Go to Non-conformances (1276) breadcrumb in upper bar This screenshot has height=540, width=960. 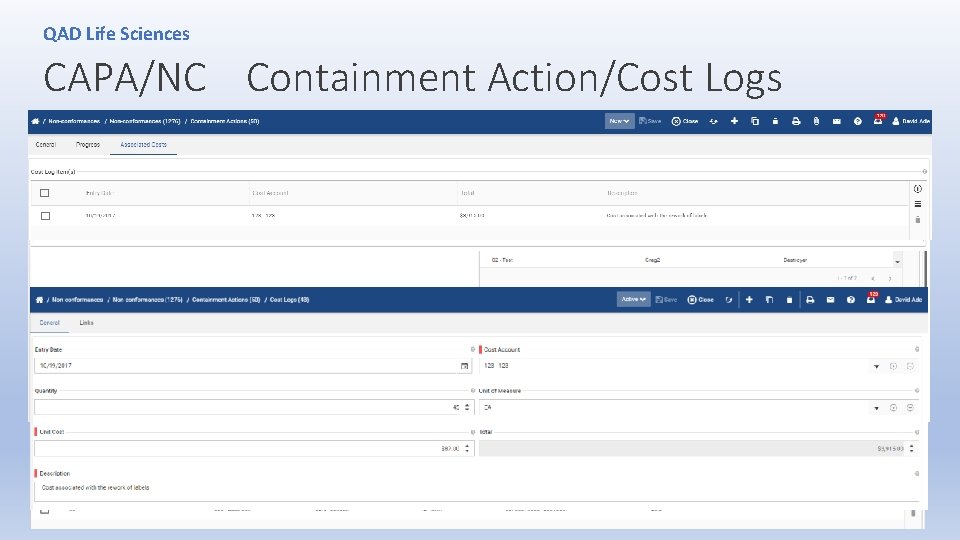pyautogui.click(x=145, y=121)
